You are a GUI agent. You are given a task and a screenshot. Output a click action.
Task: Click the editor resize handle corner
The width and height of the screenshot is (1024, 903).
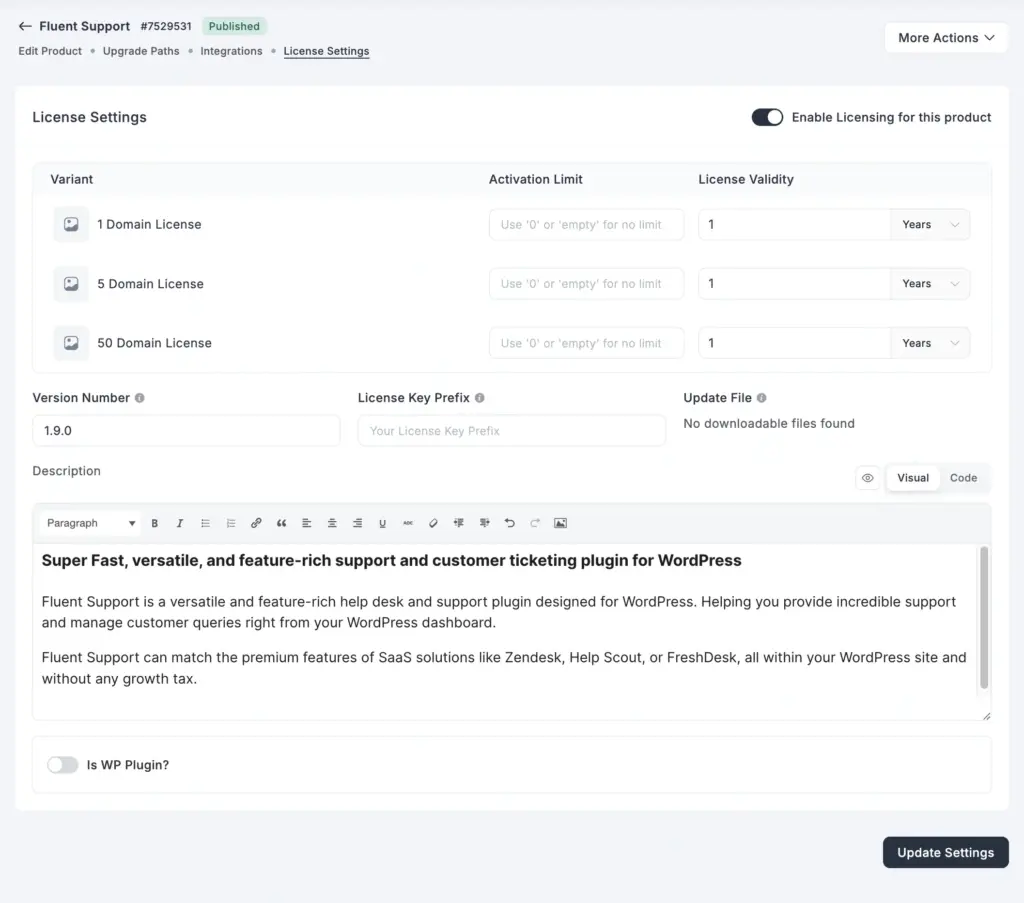point(986,716)
